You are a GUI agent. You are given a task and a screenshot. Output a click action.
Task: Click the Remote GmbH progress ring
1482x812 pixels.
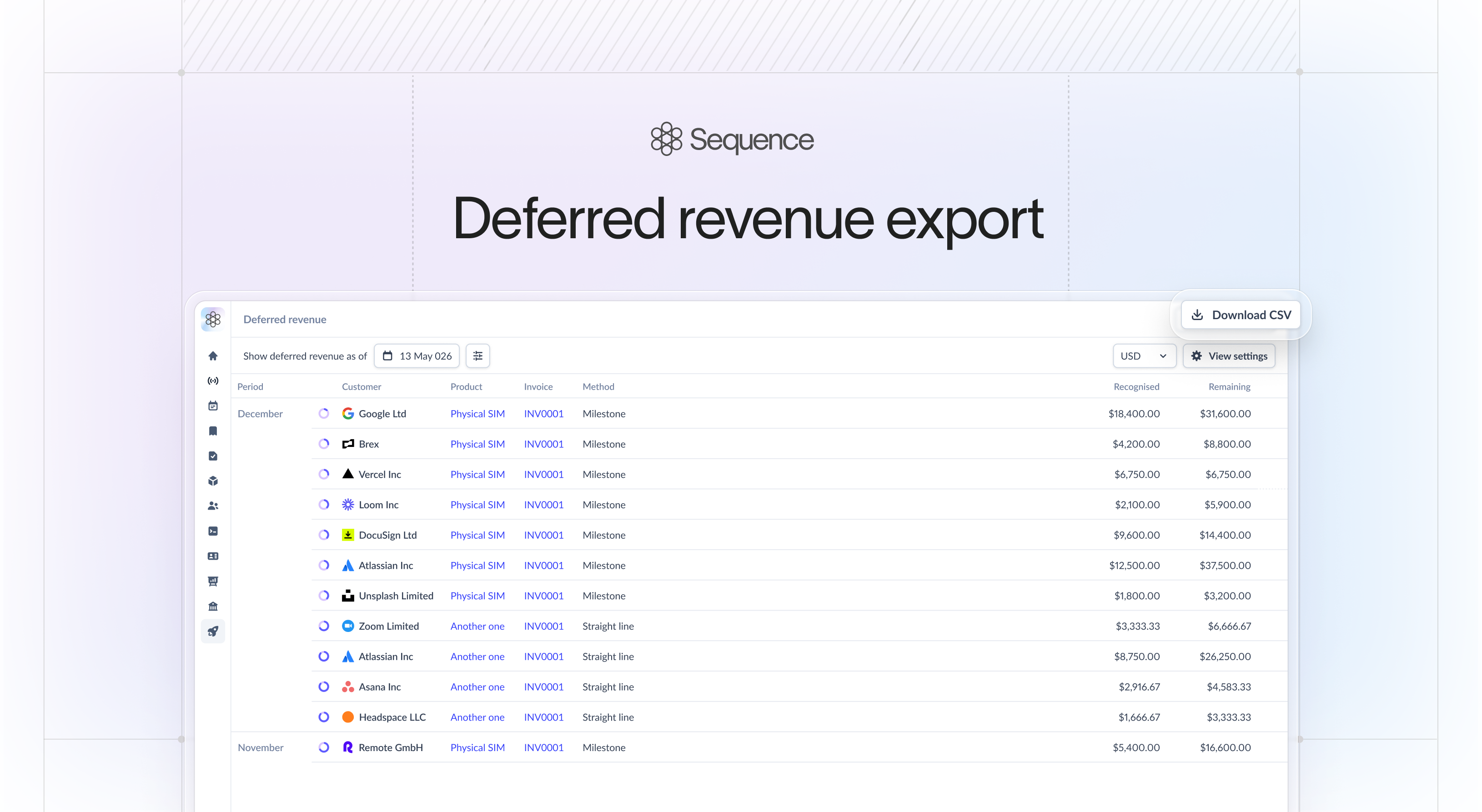[324, 747]
